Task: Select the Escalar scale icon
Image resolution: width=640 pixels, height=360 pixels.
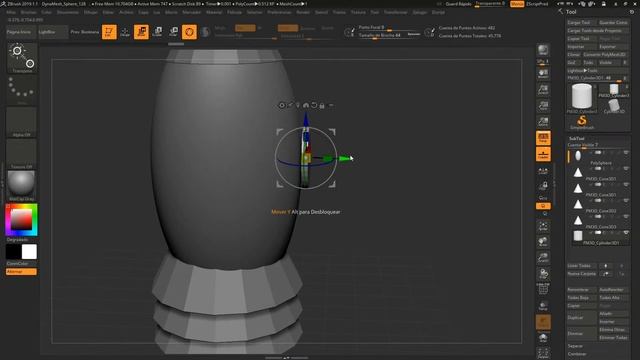Action: point(158,32)
